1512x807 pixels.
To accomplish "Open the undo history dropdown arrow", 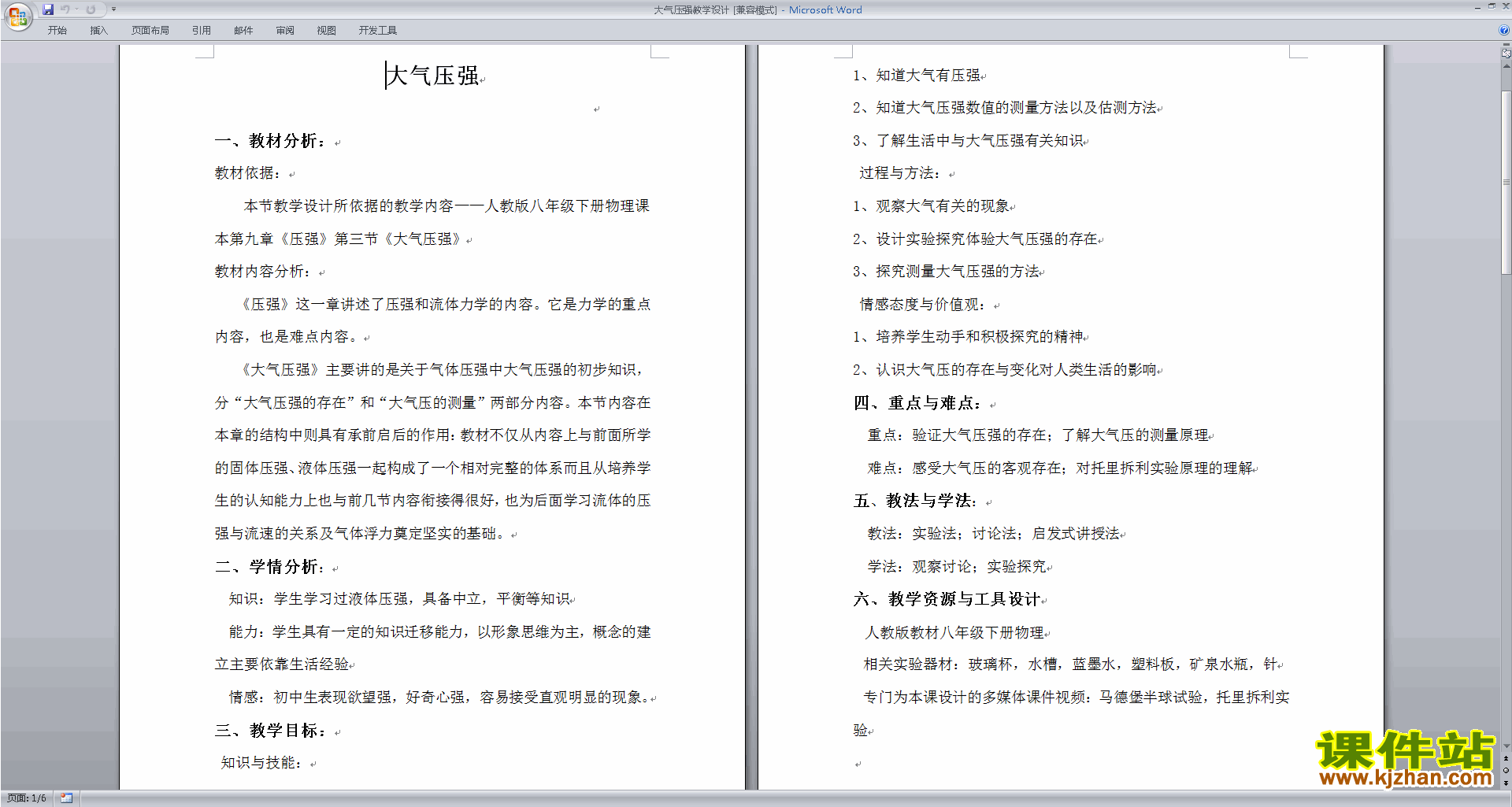I will (76, 9).
